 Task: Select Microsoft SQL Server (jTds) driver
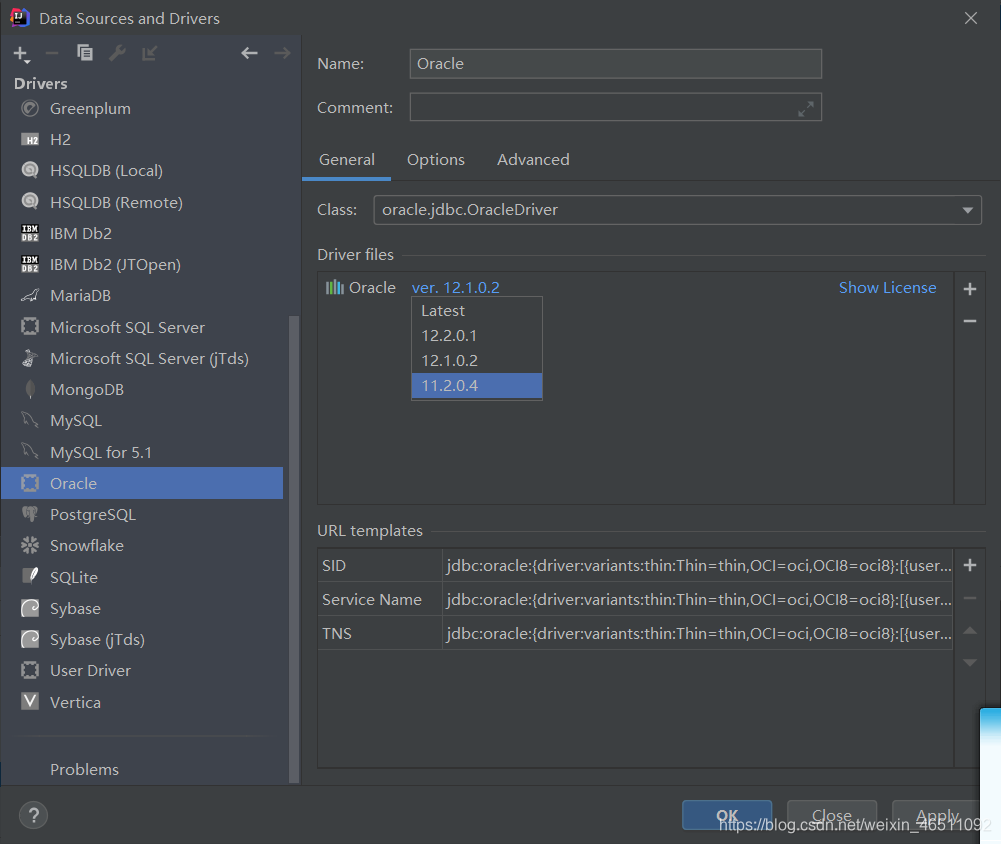(x=142, y=358)
